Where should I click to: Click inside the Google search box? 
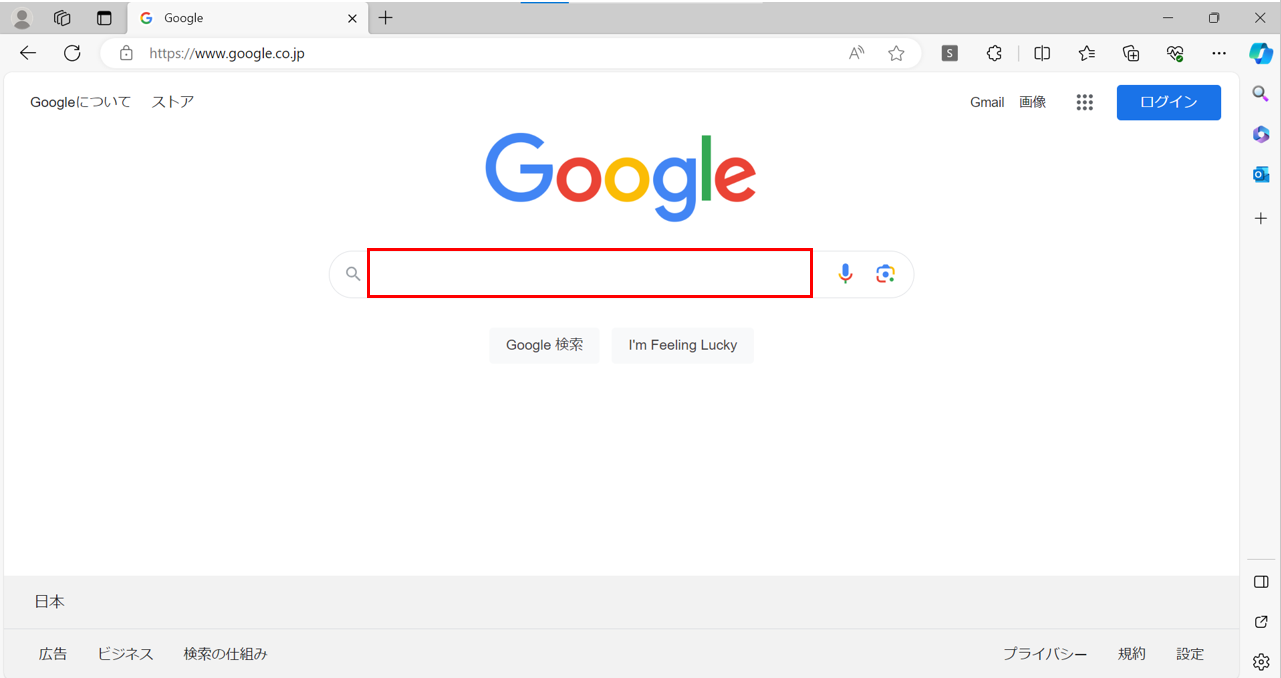coord(590,273)
